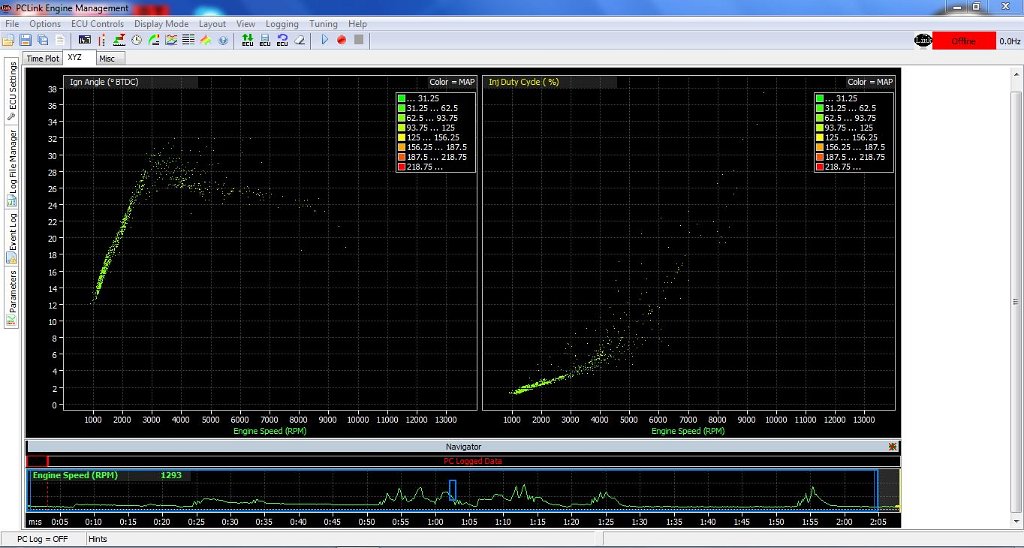Click the small blue navigator position box
Viewport: 1024px width, 548px height.
click(x=452, y=491)
